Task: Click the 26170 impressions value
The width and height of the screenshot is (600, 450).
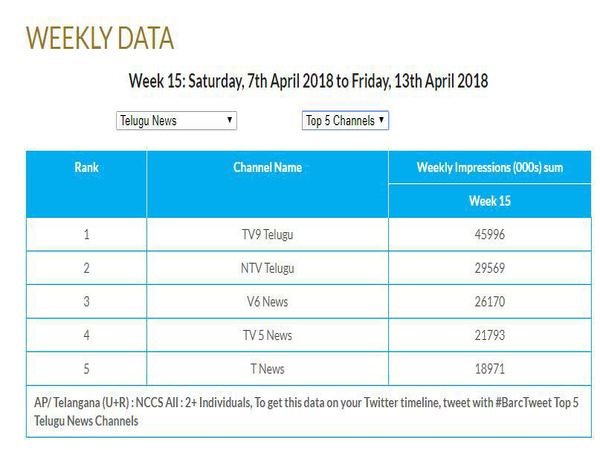Action: point(489,301)
